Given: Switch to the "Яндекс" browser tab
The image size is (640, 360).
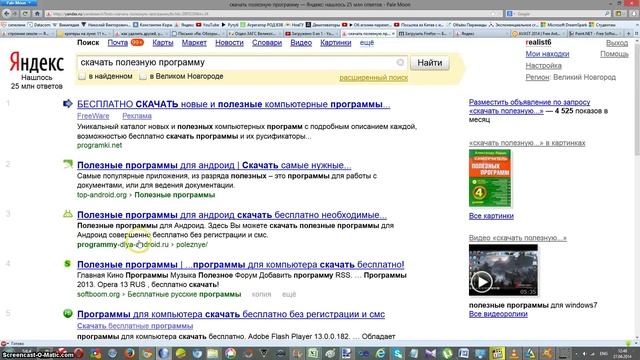Looking at the screenshot, I should point(482,33).
